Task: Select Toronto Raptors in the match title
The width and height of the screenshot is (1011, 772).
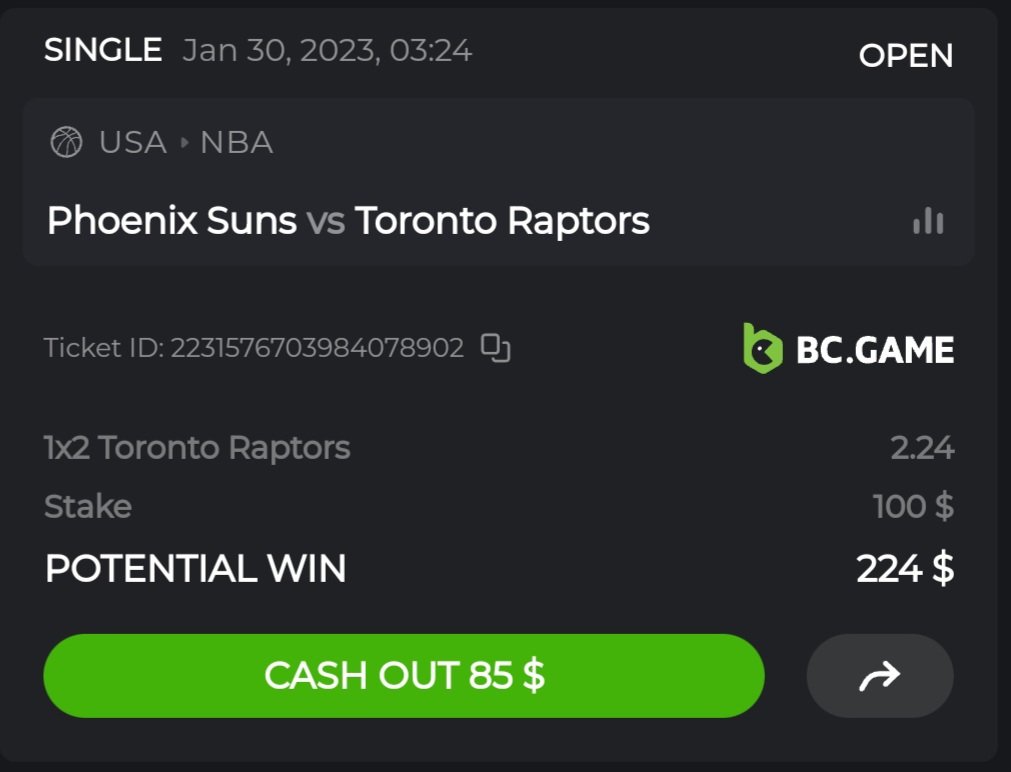Action: (x=502, y=220)
